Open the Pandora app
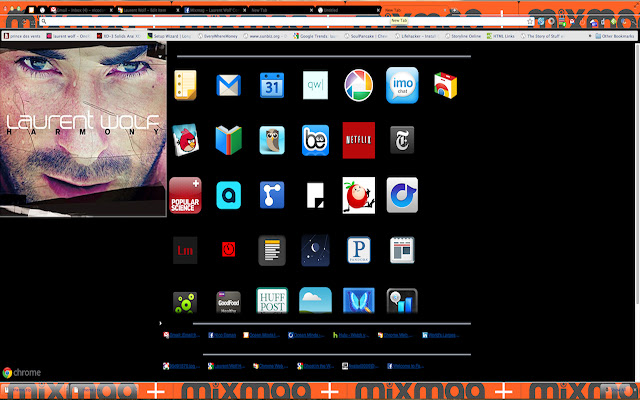The image size is (640, 400). 358,250
